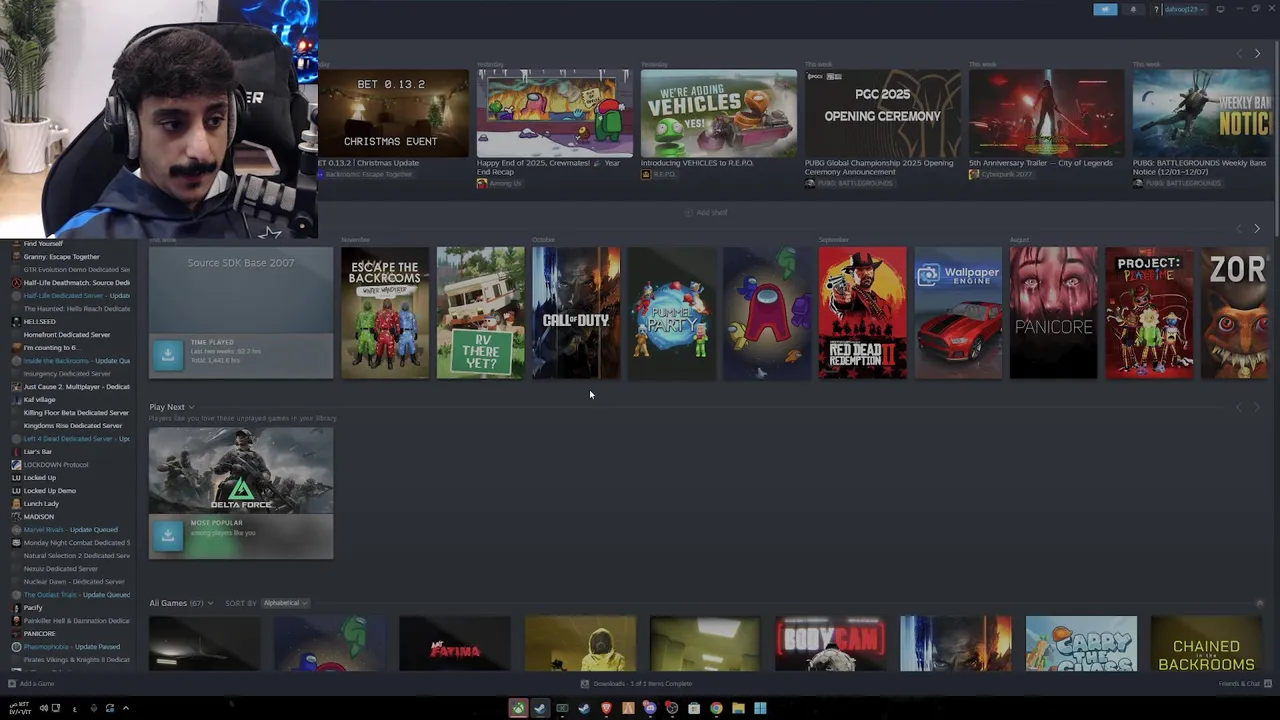Switch to Big Picture mode icon
Screen dimensions: 1280x720
point(1220,9)
